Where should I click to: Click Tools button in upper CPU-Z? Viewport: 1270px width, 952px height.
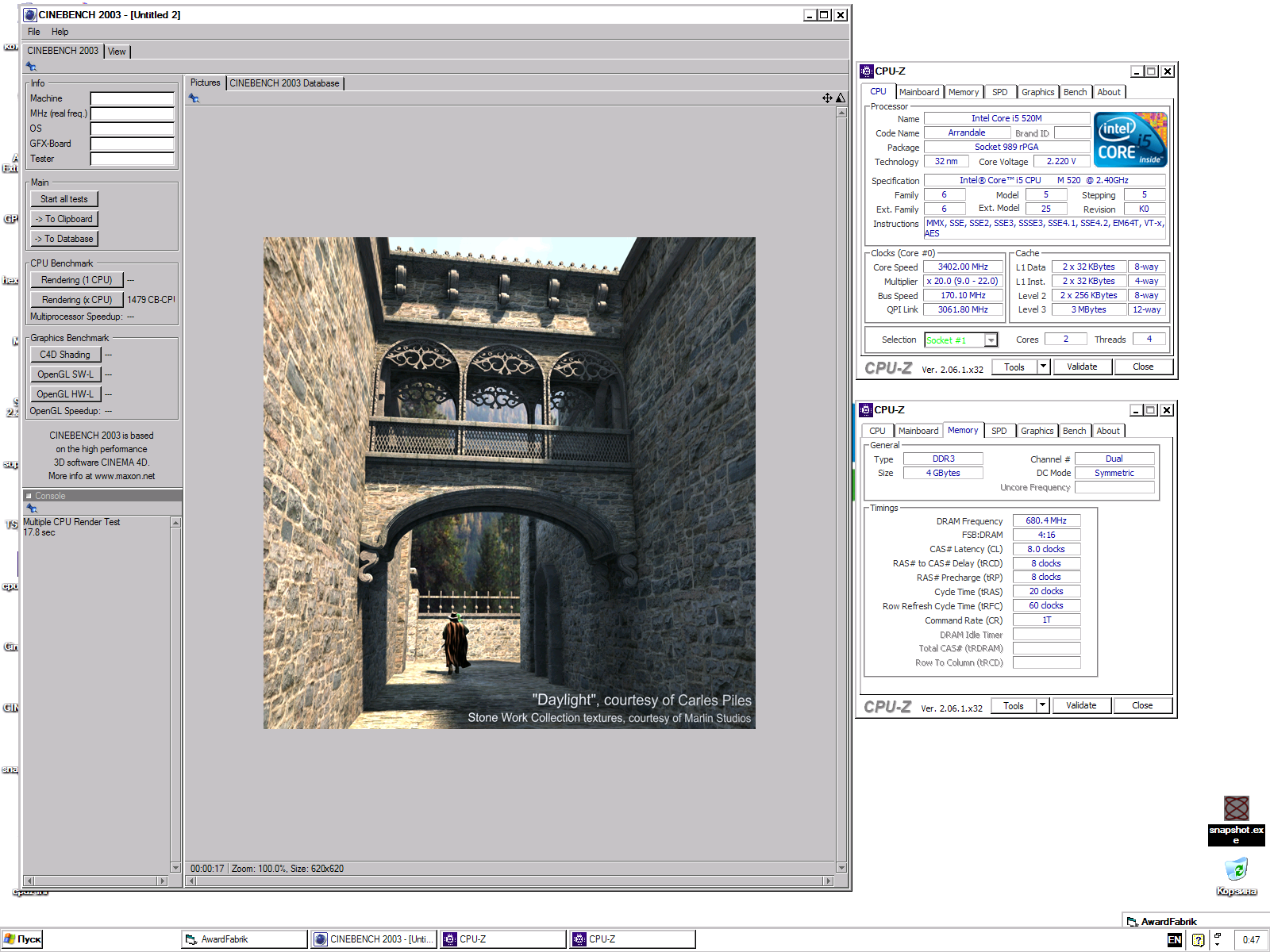(1014, 367)
